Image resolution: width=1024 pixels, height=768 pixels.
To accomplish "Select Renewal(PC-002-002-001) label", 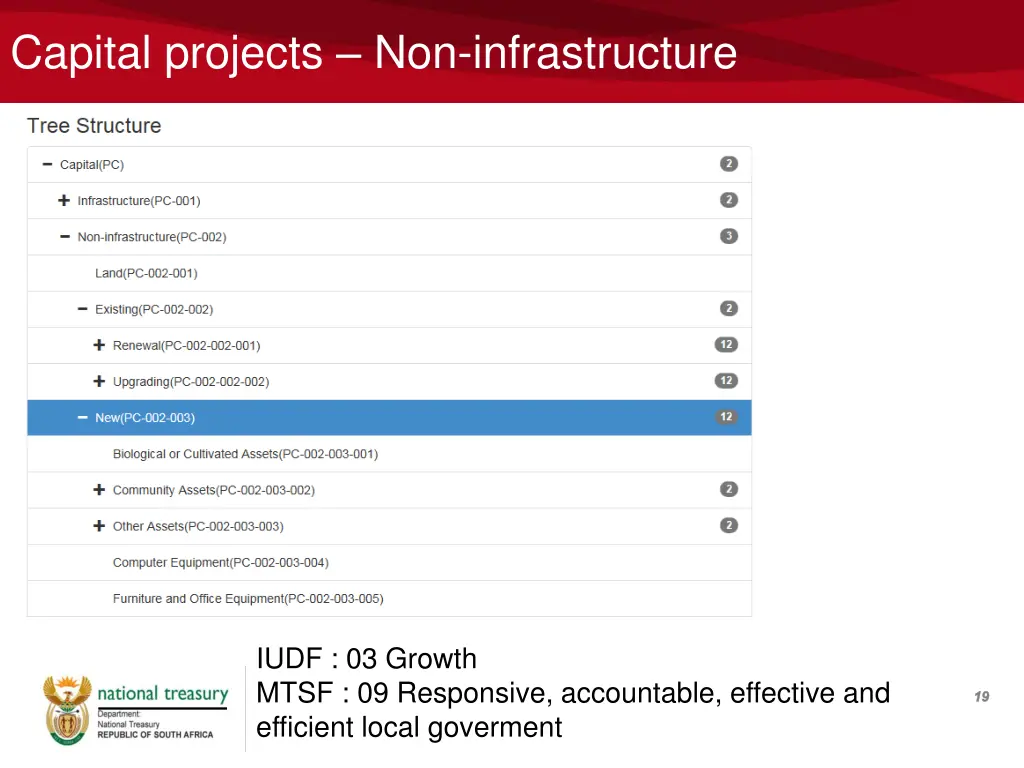I will pyautogui.click(x=187, y=345).
